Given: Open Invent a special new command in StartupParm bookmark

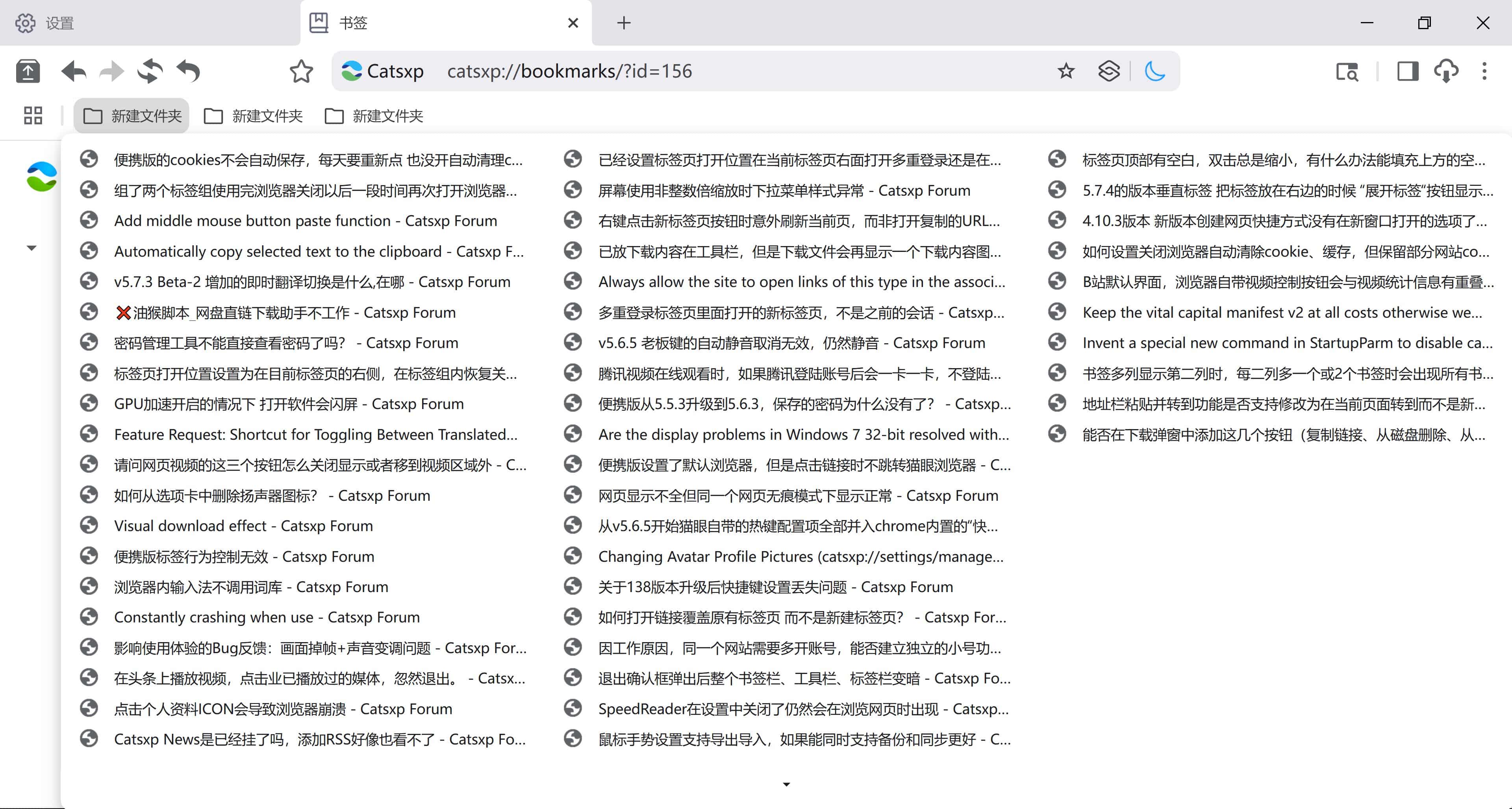Looking at the screenshot, I should (1271, 343).
